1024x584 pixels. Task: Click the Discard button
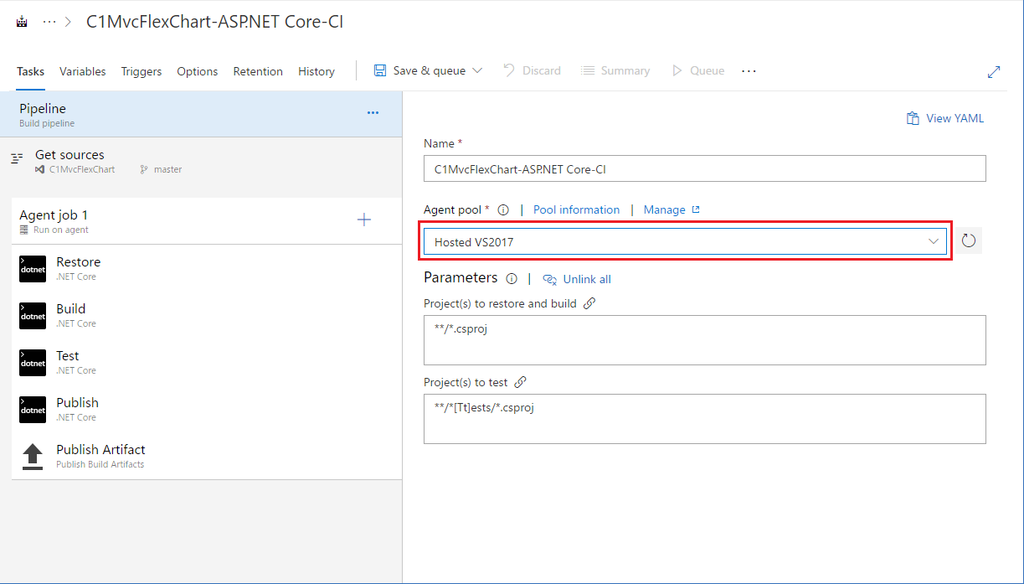532,71
